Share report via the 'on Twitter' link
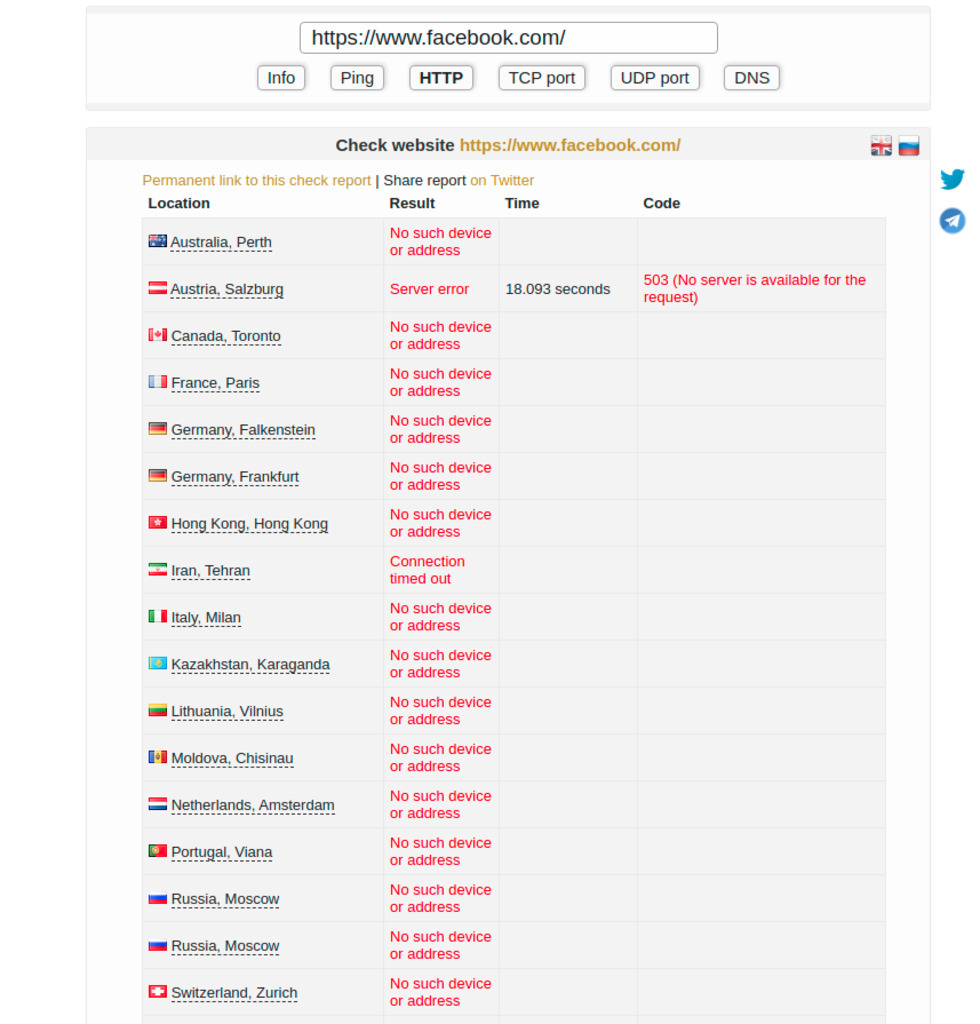980x1024 pixels. 502,181
